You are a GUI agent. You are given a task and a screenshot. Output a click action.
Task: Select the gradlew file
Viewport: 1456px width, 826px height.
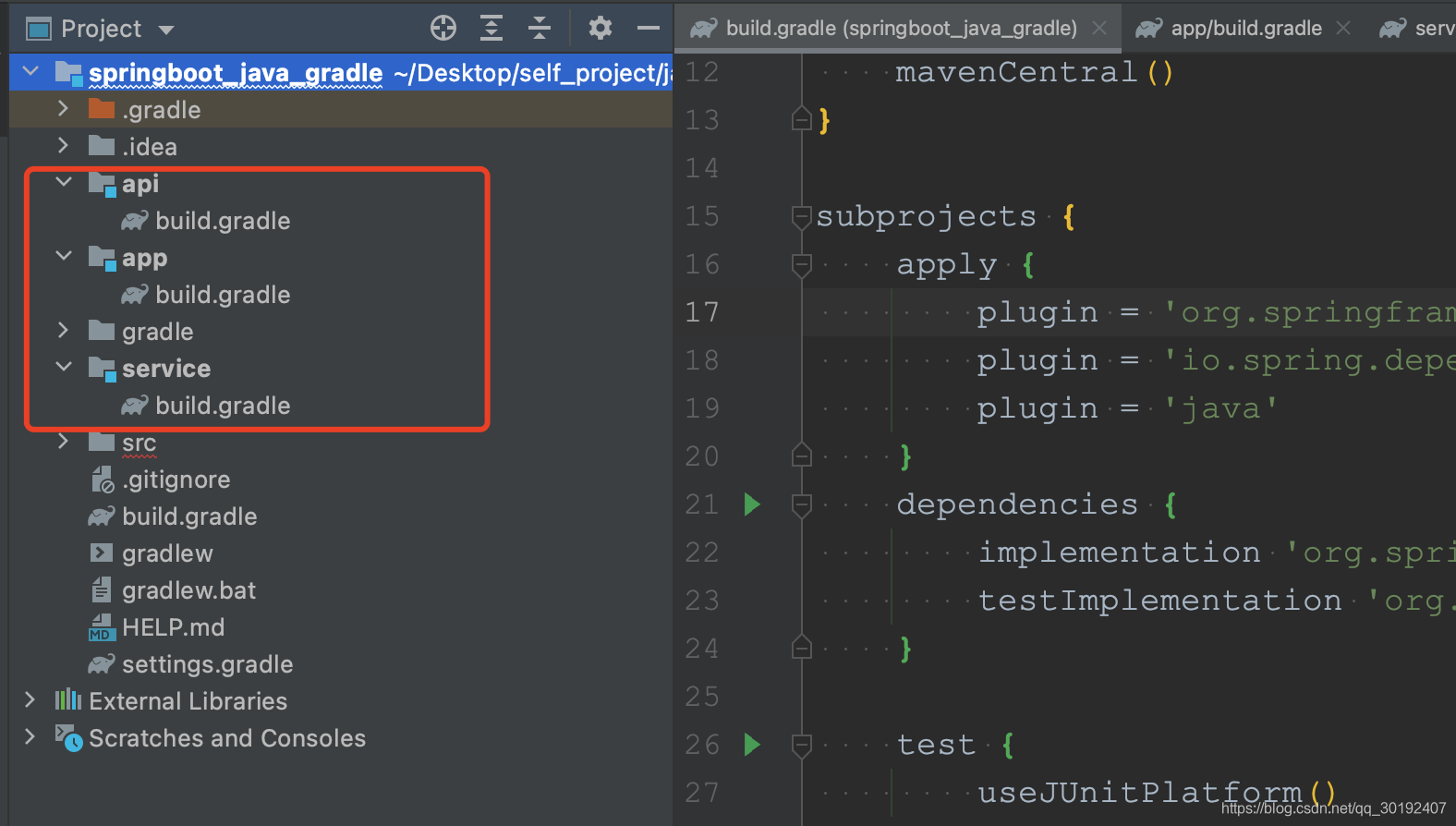167,553
